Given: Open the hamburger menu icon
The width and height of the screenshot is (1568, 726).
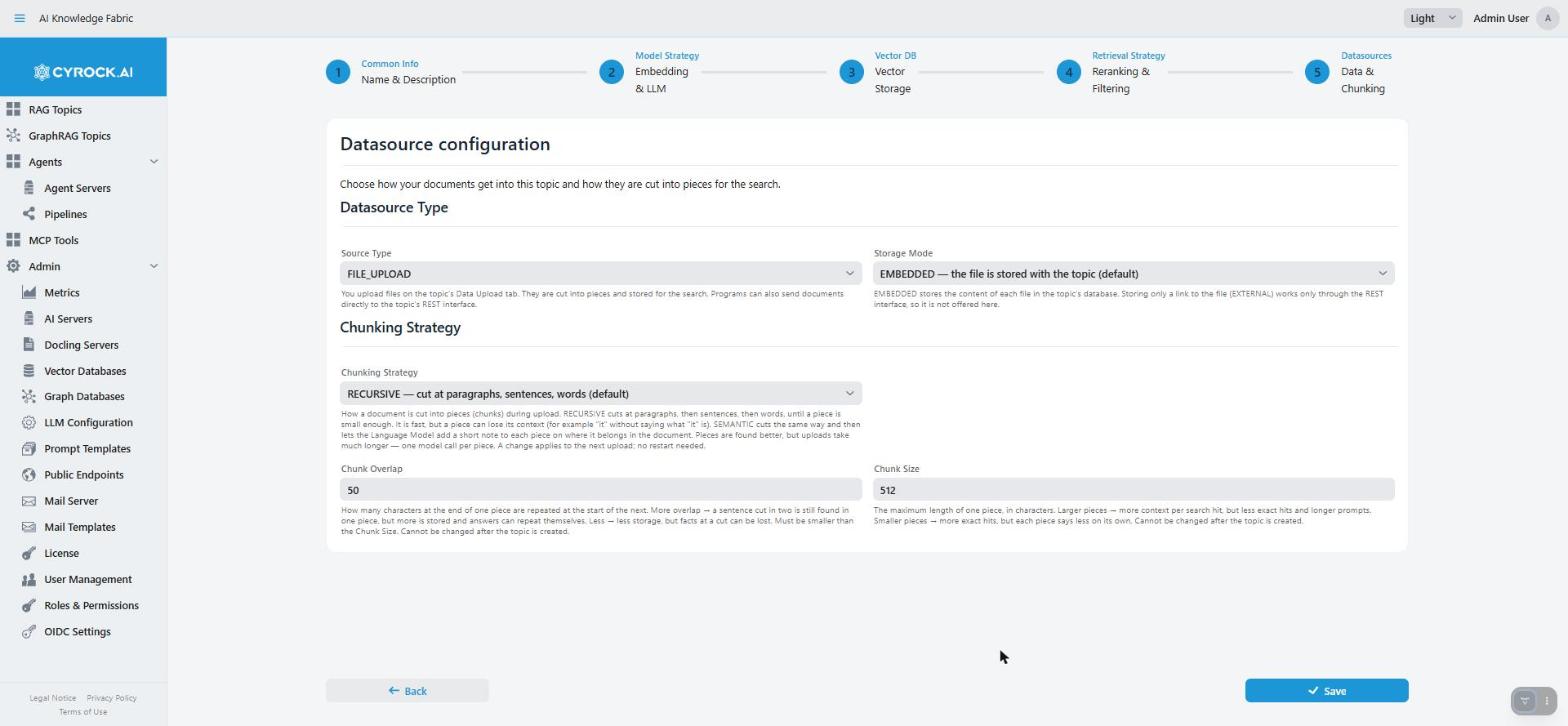Looking at the screenshot, I should click(19, 18).
